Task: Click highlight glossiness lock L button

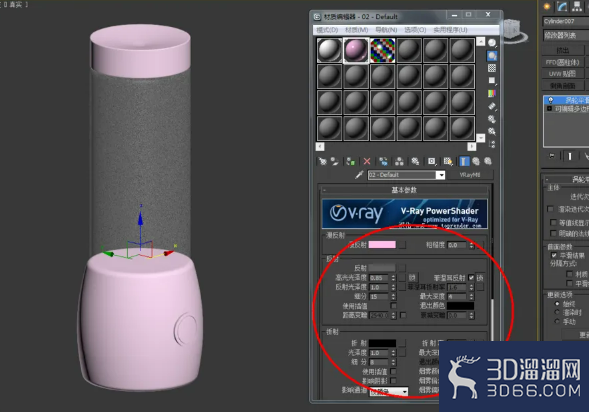Action: click(x=412, y=278)
